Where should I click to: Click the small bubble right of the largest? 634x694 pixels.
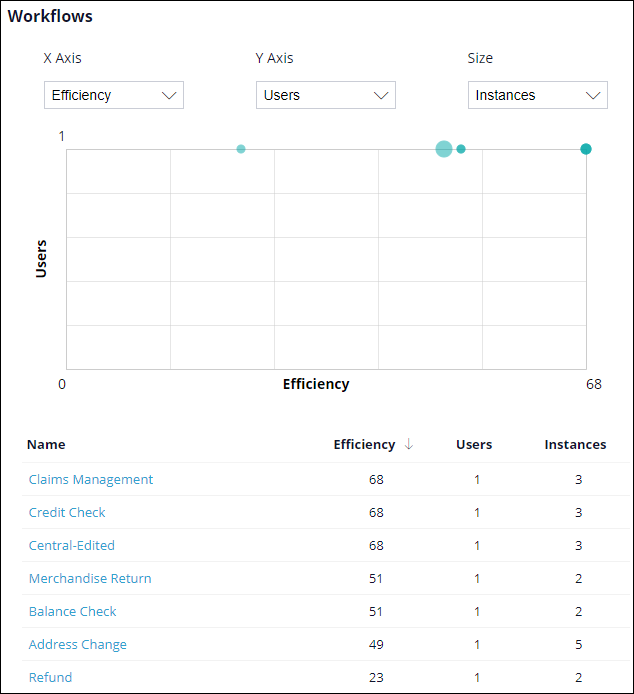tap(461, 149)
